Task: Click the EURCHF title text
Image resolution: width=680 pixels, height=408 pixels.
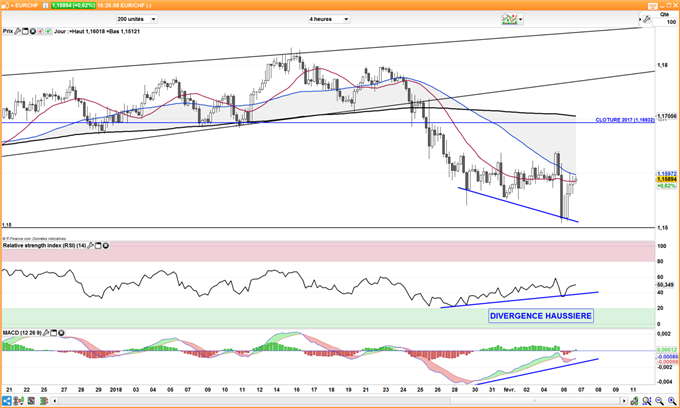Action: 27,6
